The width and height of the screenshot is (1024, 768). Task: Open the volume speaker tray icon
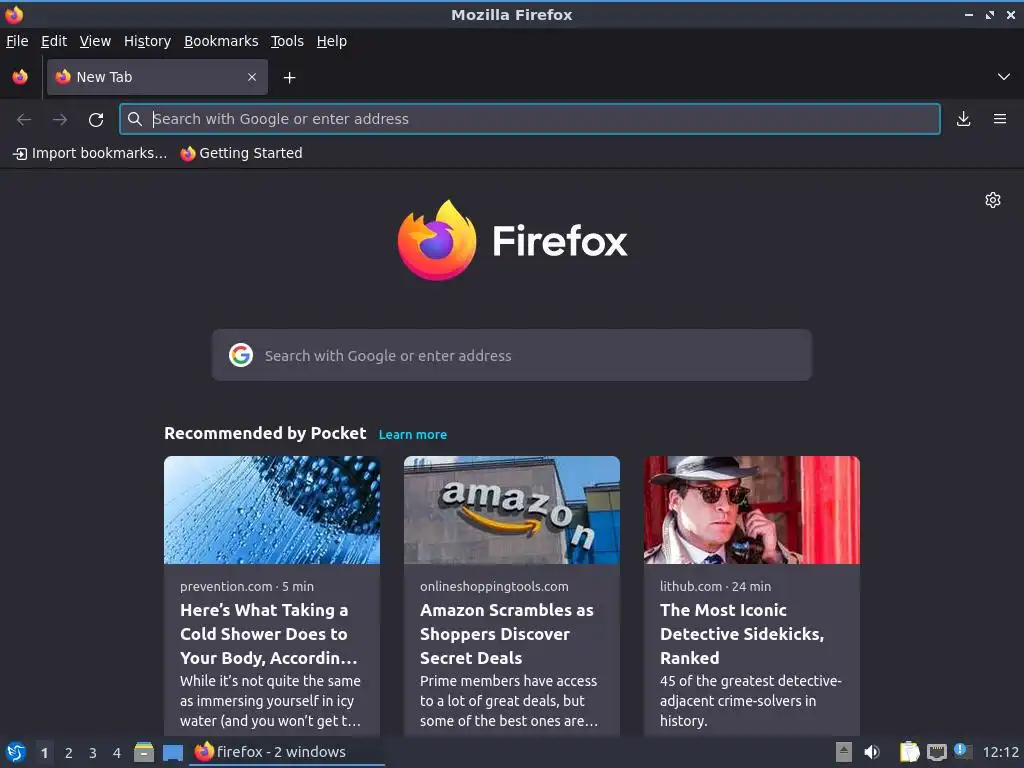pyautogui.click(x=872, y=752)
